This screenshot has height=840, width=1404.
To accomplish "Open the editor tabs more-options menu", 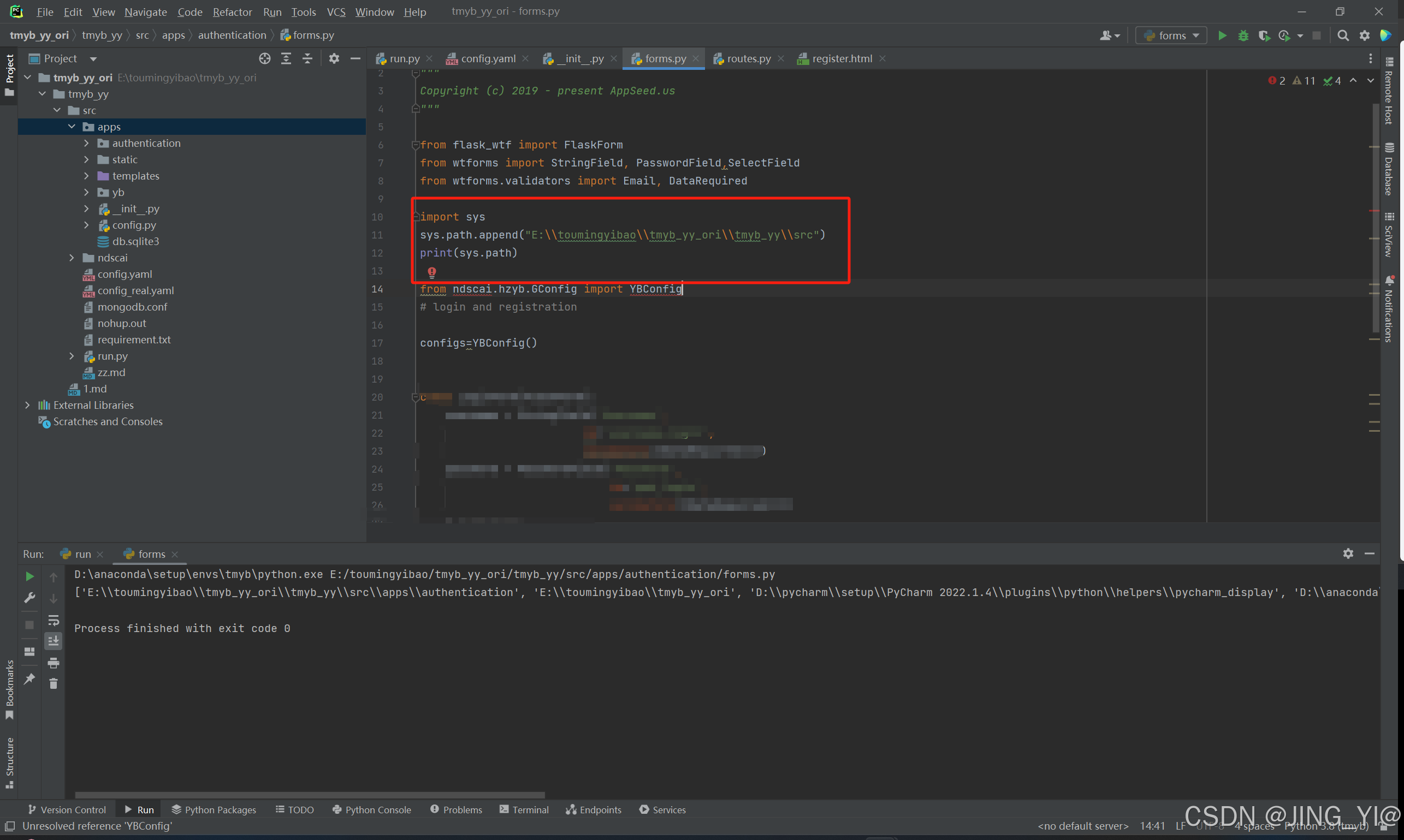I will tap(1370, 58).
